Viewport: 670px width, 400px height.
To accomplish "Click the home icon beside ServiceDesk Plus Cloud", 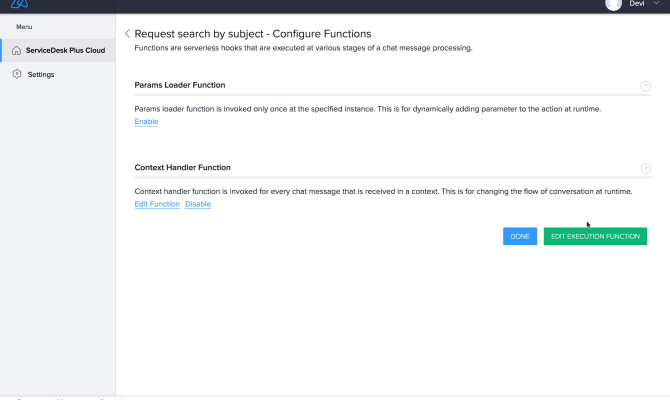I will (x=16, y=50).
